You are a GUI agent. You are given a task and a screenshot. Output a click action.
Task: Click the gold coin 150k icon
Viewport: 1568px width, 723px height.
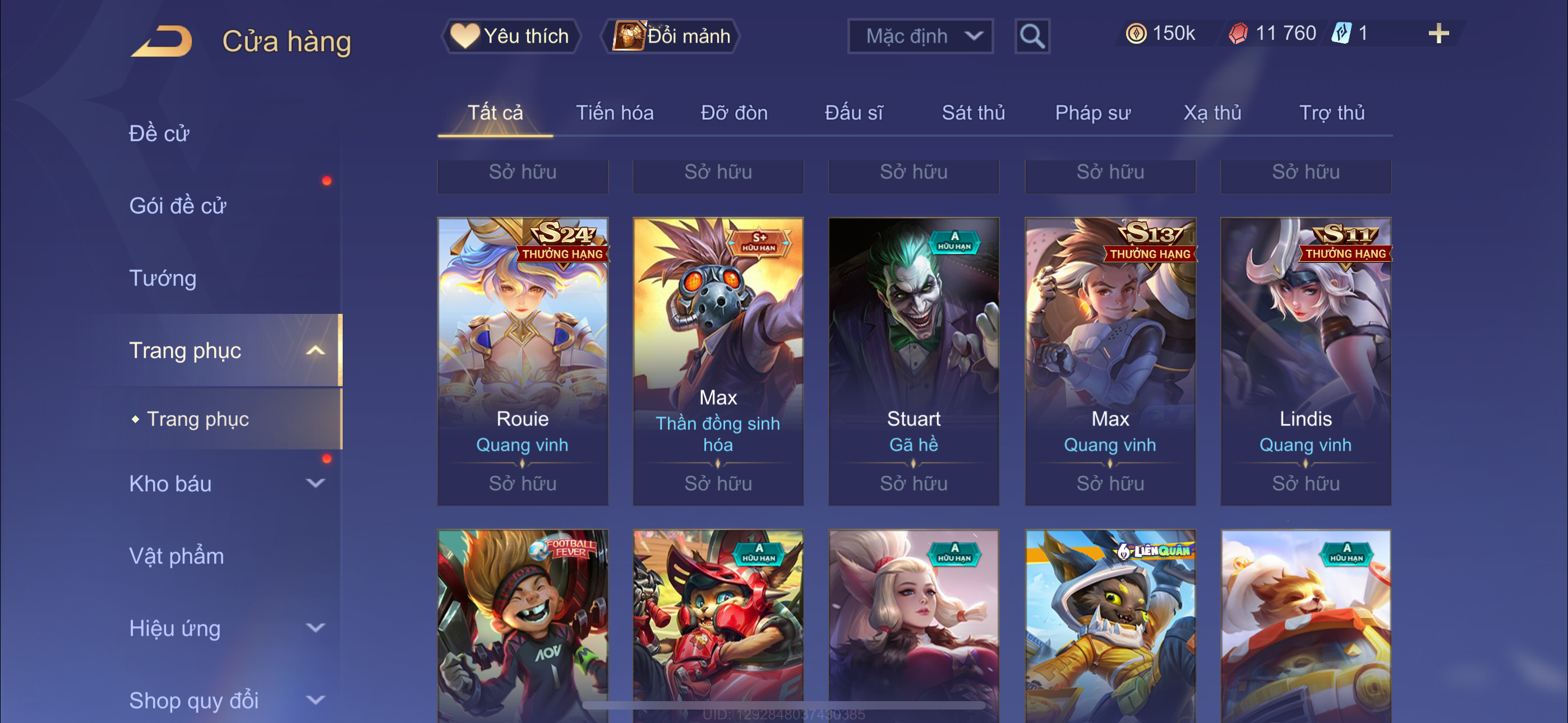pos(1136,34)
